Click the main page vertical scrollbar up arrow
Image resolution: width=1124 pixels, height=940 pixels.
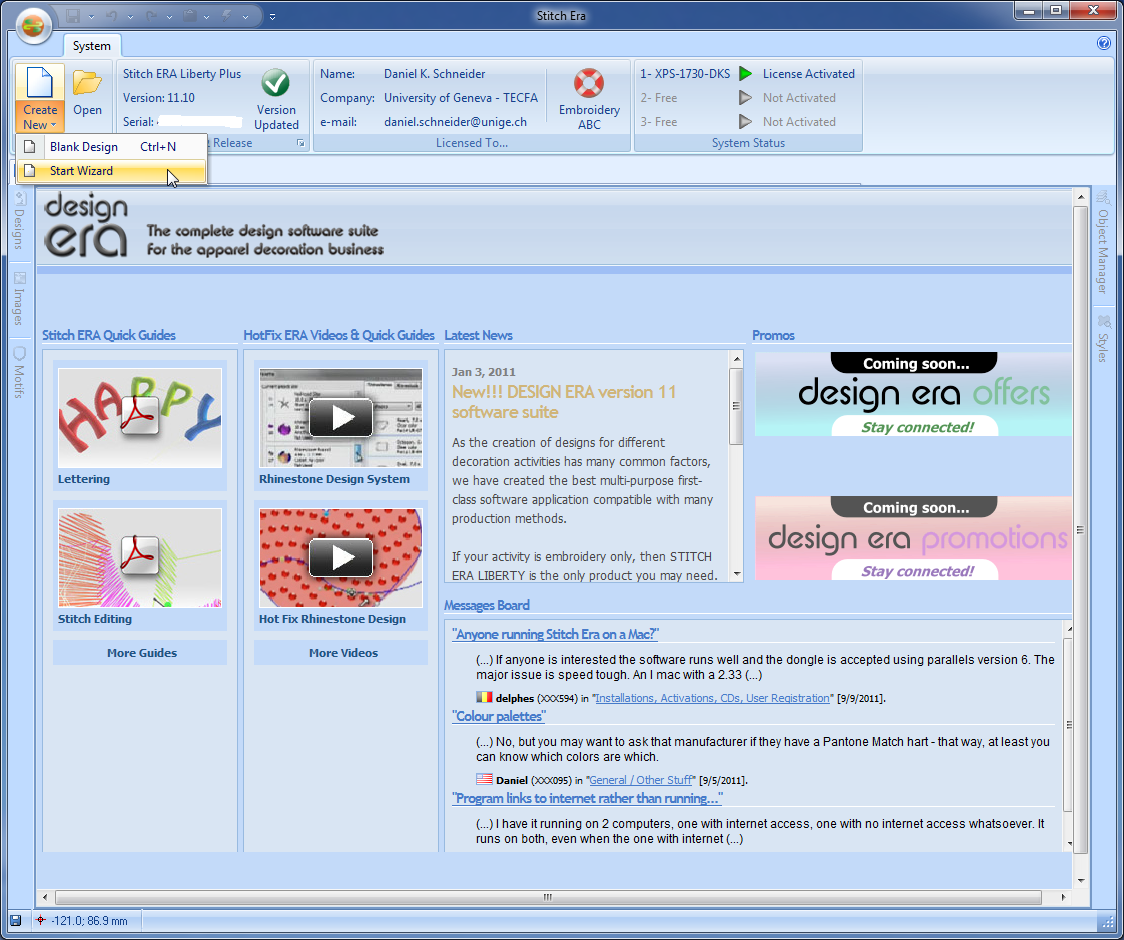click(x=1081, y=196)
